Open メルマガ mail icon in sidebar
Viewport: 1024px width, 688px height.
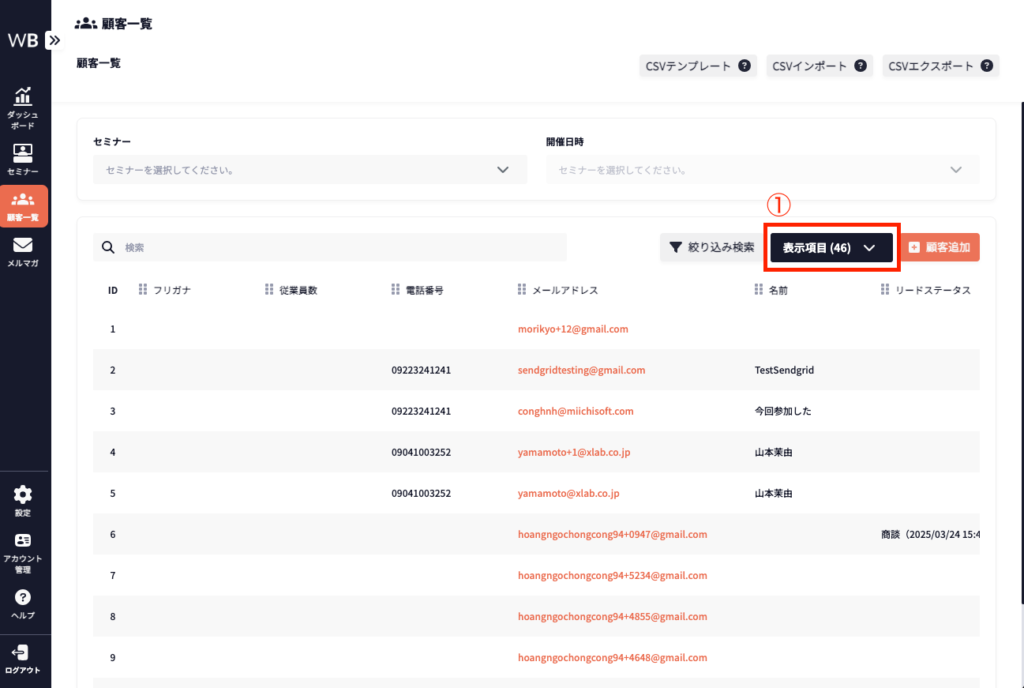coord(22,250)
